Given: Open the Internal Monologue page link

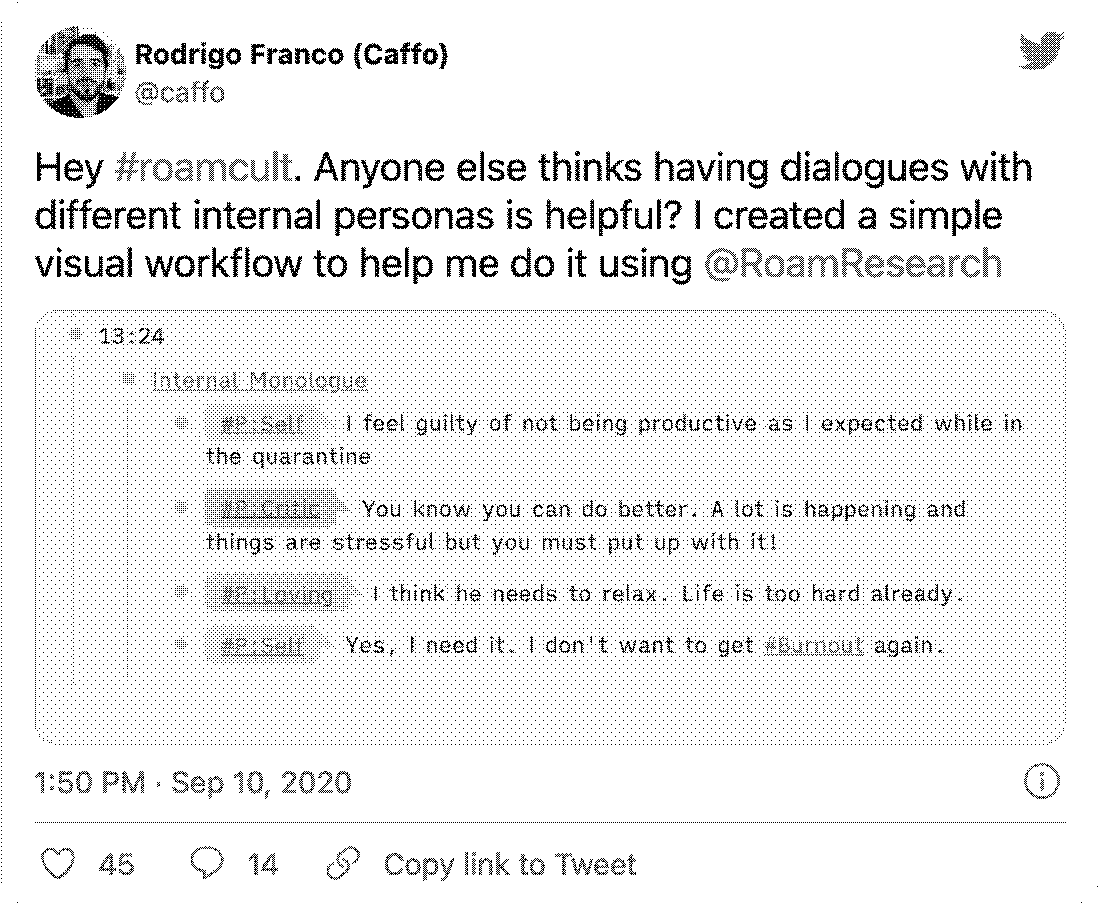Looking at the screenshot, I should (260, 381).
